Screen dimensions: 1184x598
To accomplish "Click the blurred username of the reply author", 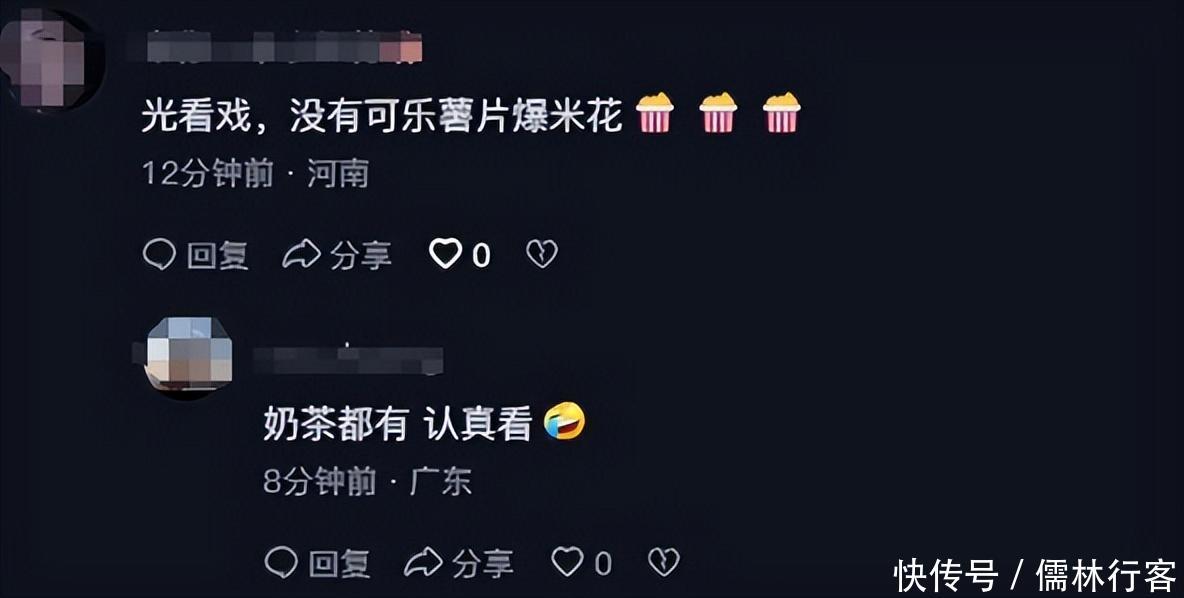I will tap(349, 360).
